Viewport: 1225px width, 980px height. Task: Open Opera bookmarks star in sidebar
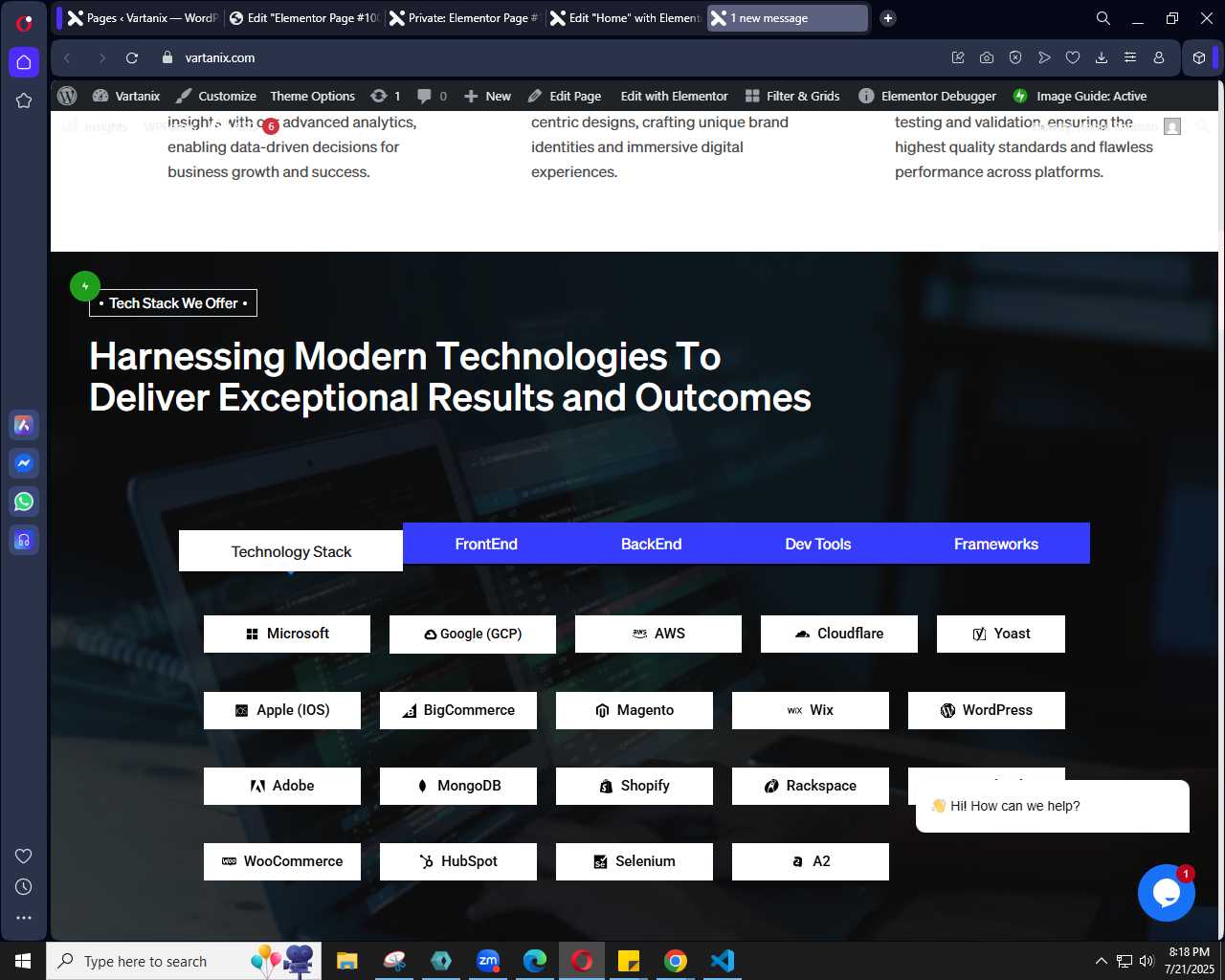pyautogui.click(x=24, y=100)
